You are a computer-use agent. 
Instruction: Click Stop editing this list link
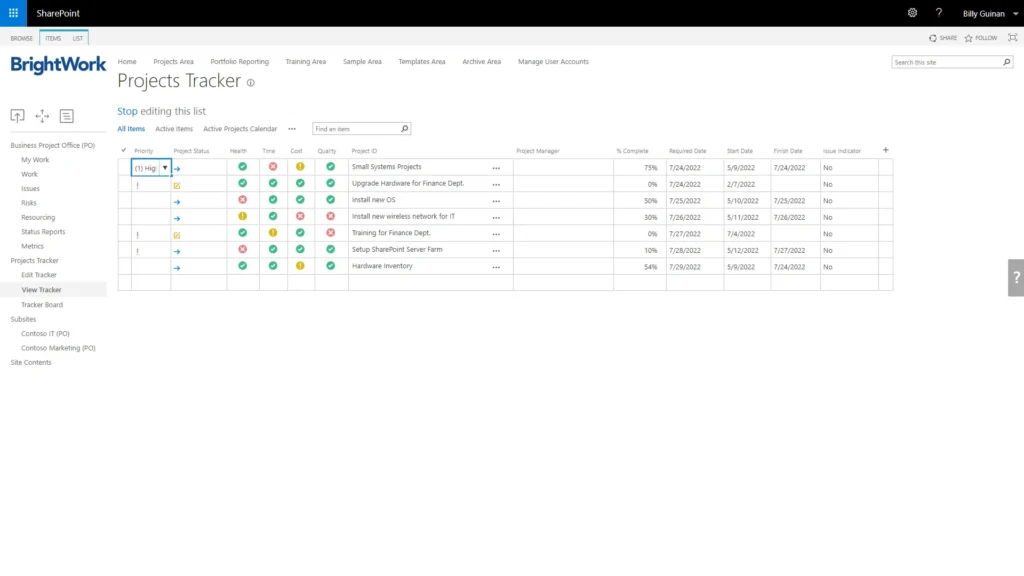(161, 111)
